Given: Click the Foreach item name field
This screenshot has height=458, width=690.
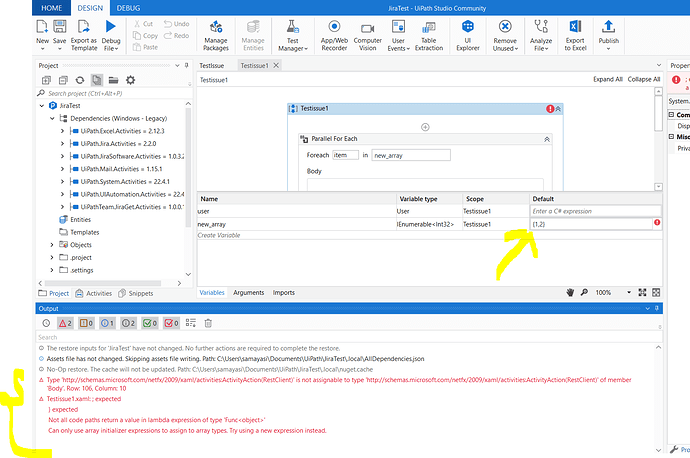Looking at the screenshot, I should tap(345, 155).
